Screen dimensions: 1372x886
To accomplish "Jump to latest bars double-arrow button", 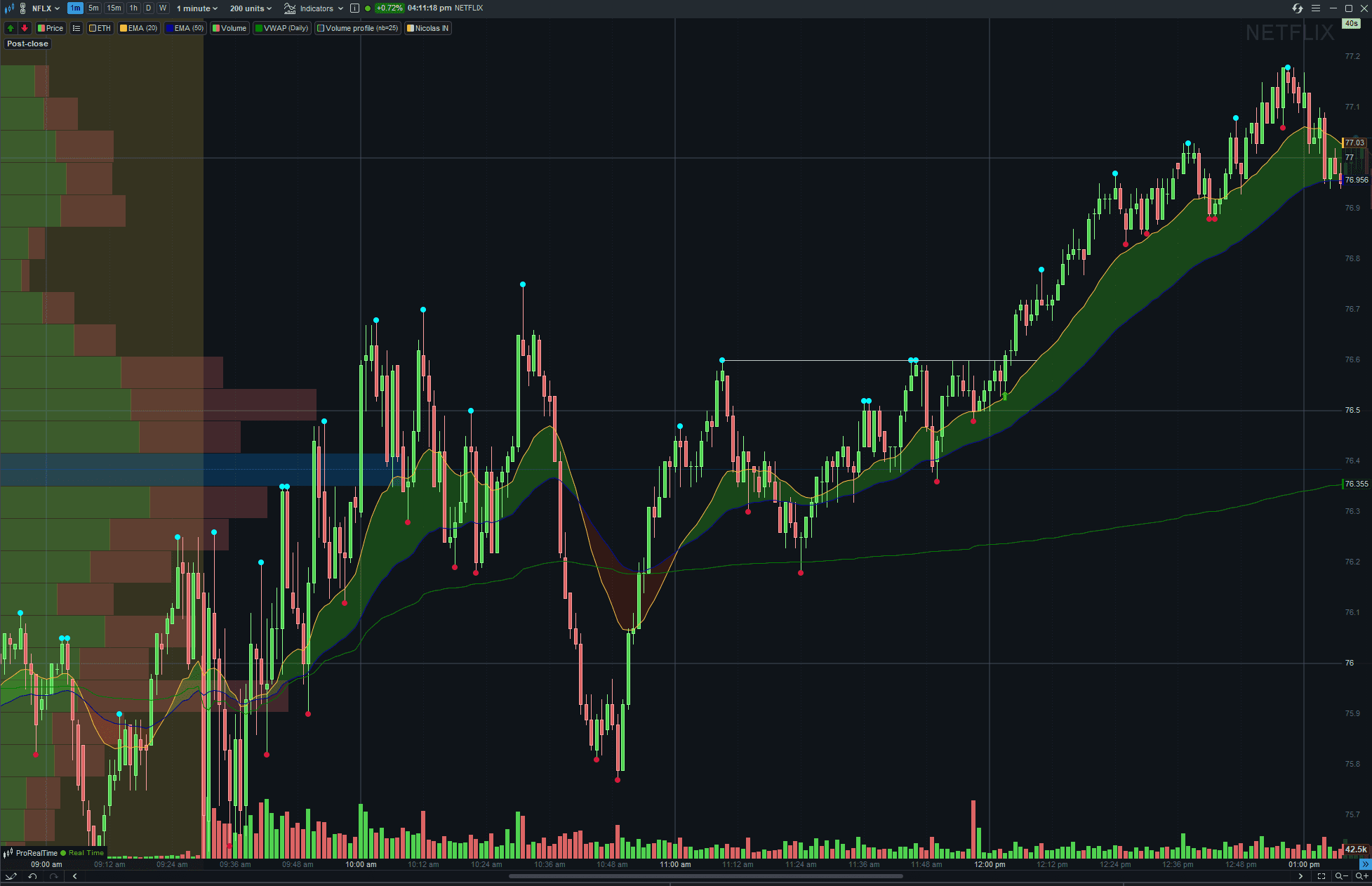I will pyautogui.click(x=1365, y=864).
